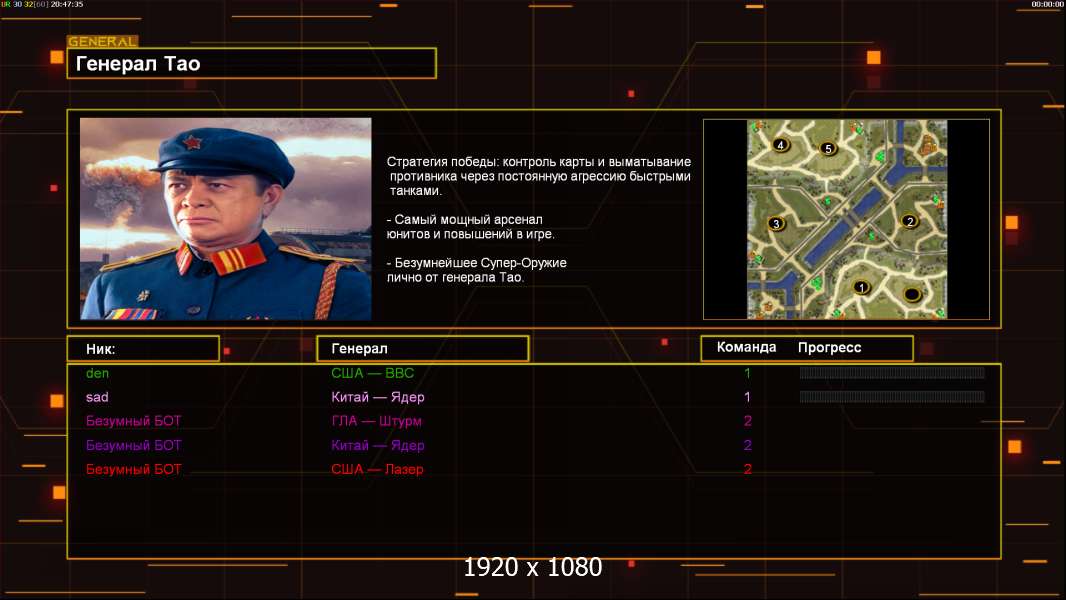Click start position marker 3 on minimap
Image resolution: width=1066 pixels, height=600 pixels.
pos(776,223)
